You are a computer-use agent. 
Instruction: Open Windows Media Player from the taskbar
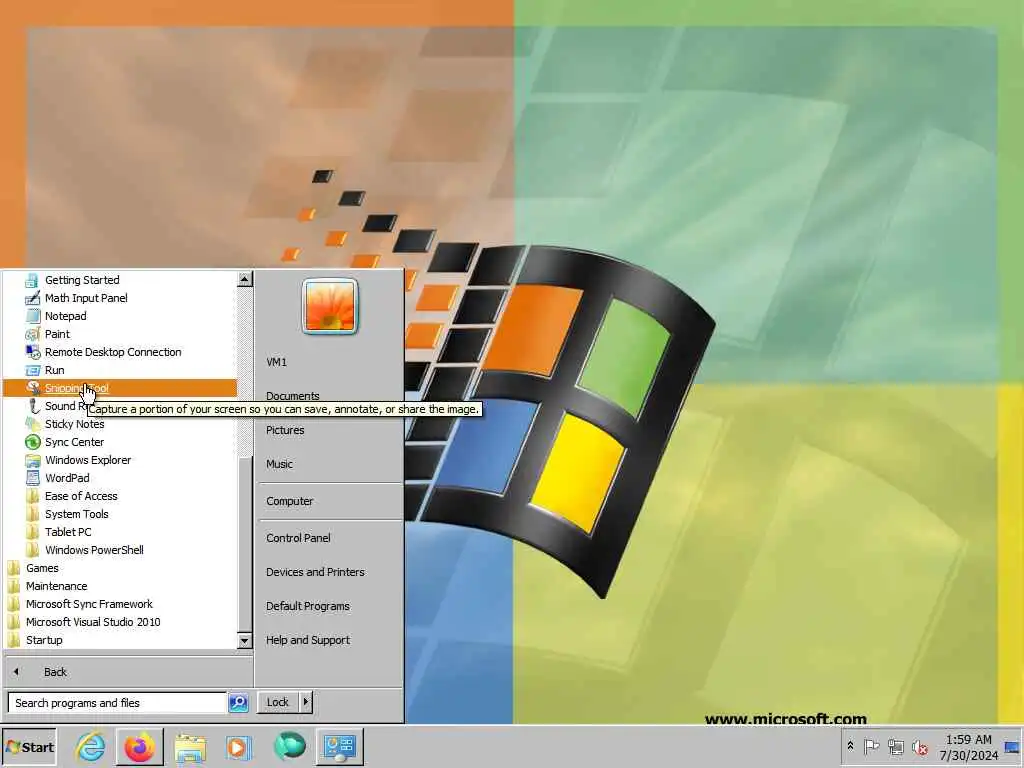238,747
